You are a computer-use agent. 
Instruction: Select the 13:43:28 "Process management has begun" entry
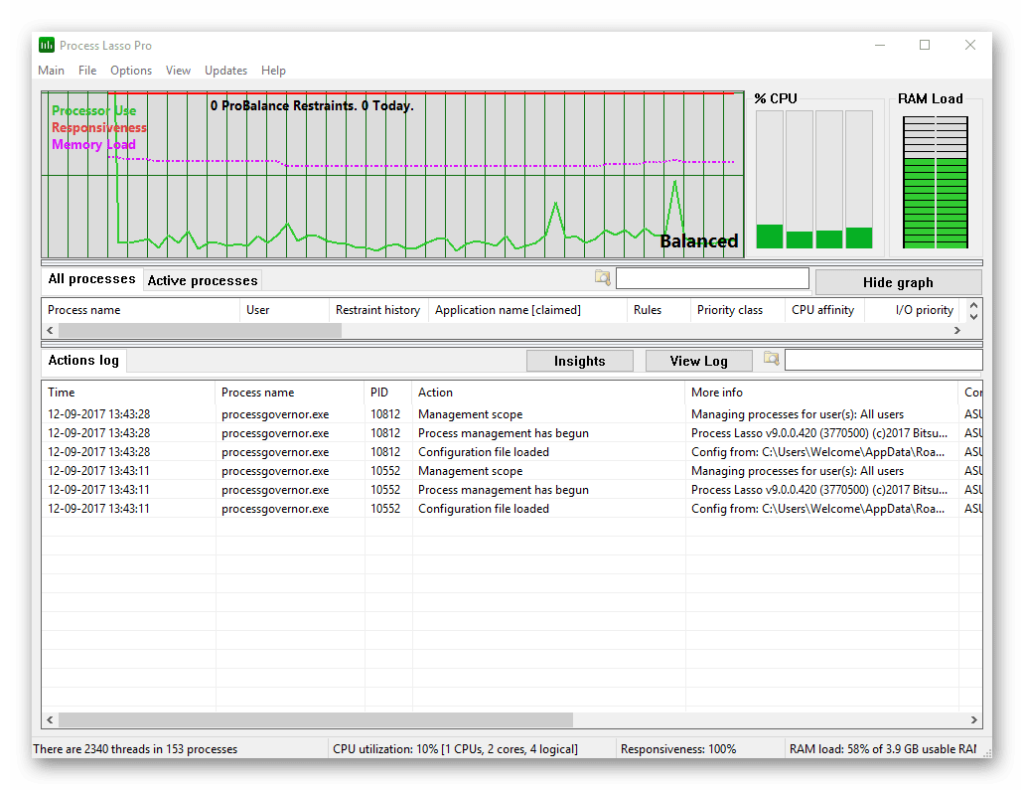pyautogui.click(x=512, y=433)
